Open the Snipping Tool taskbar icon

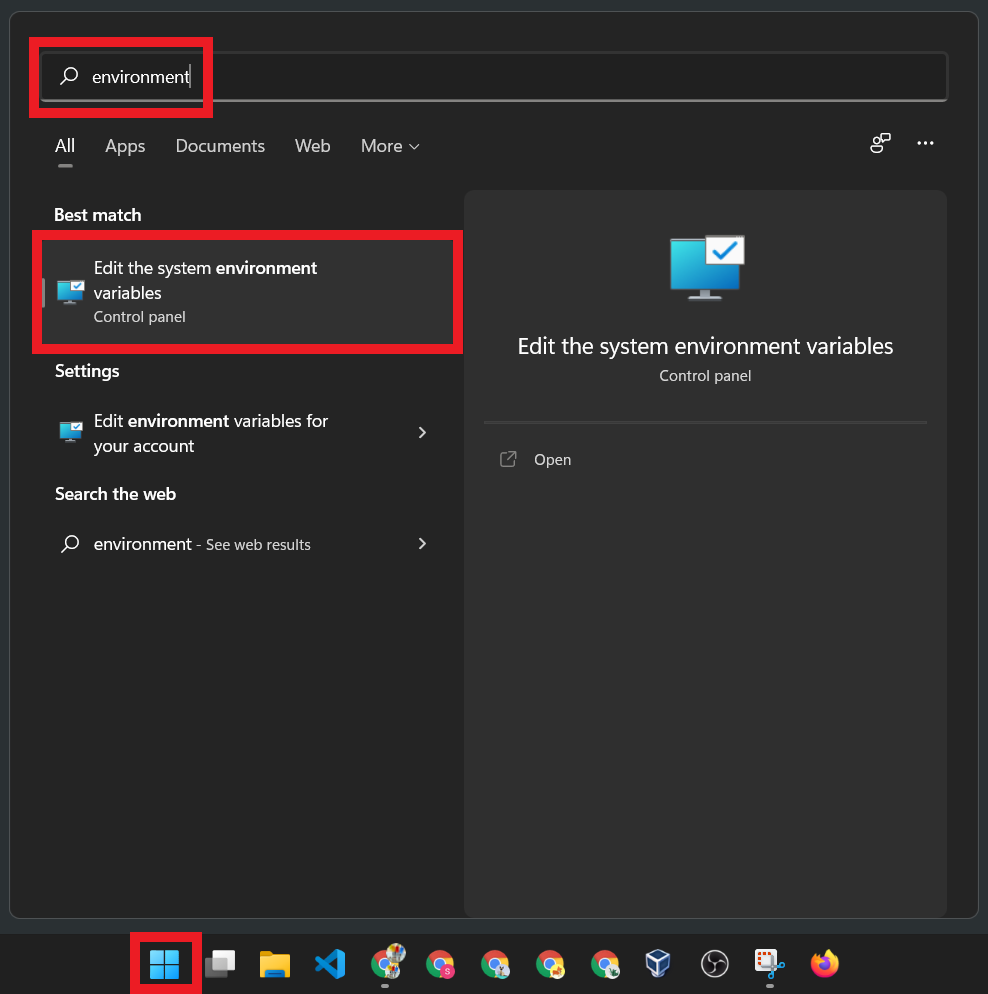[769, 964]
